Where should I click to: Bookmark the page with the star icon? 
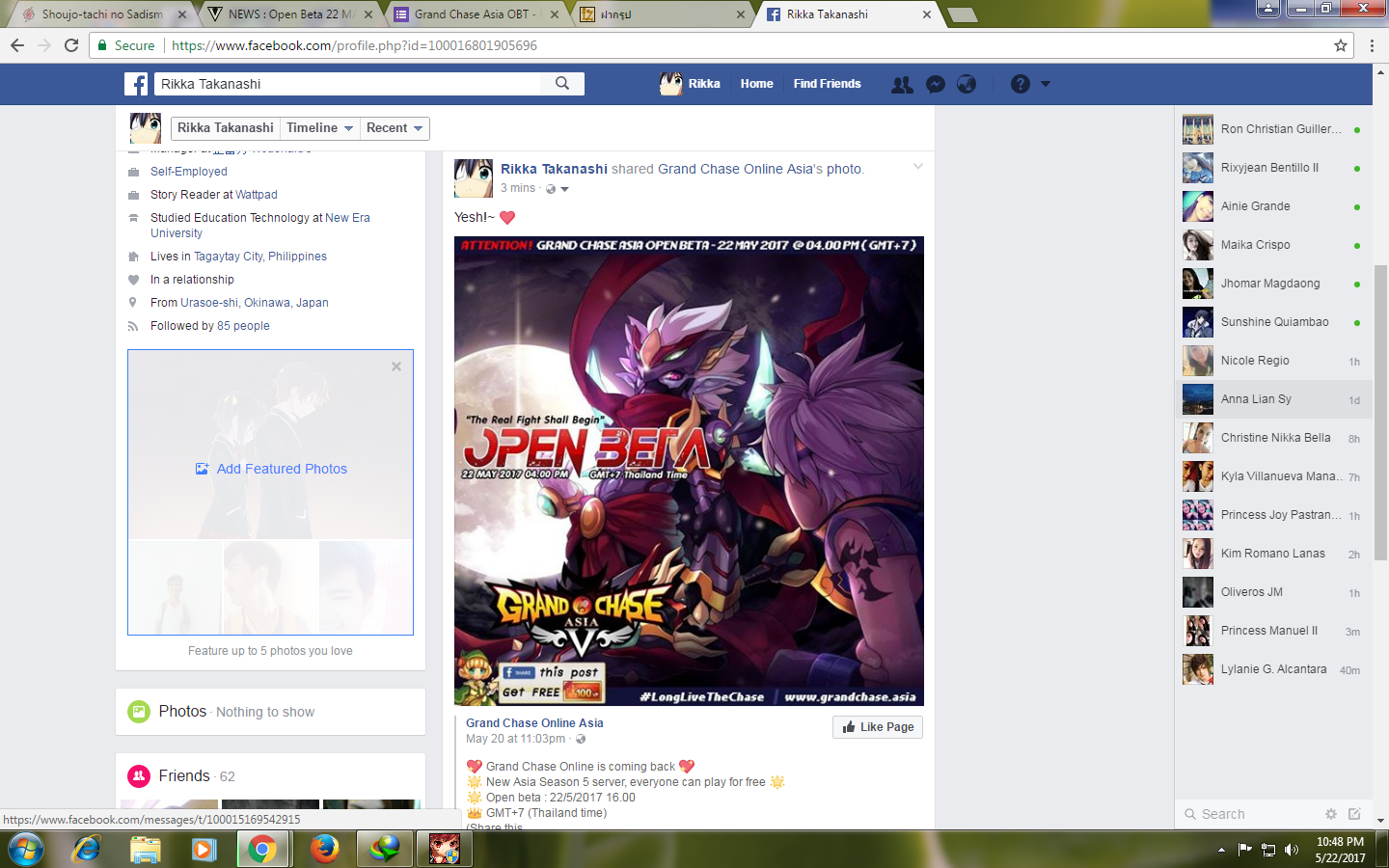click(x=1341, y=45)
